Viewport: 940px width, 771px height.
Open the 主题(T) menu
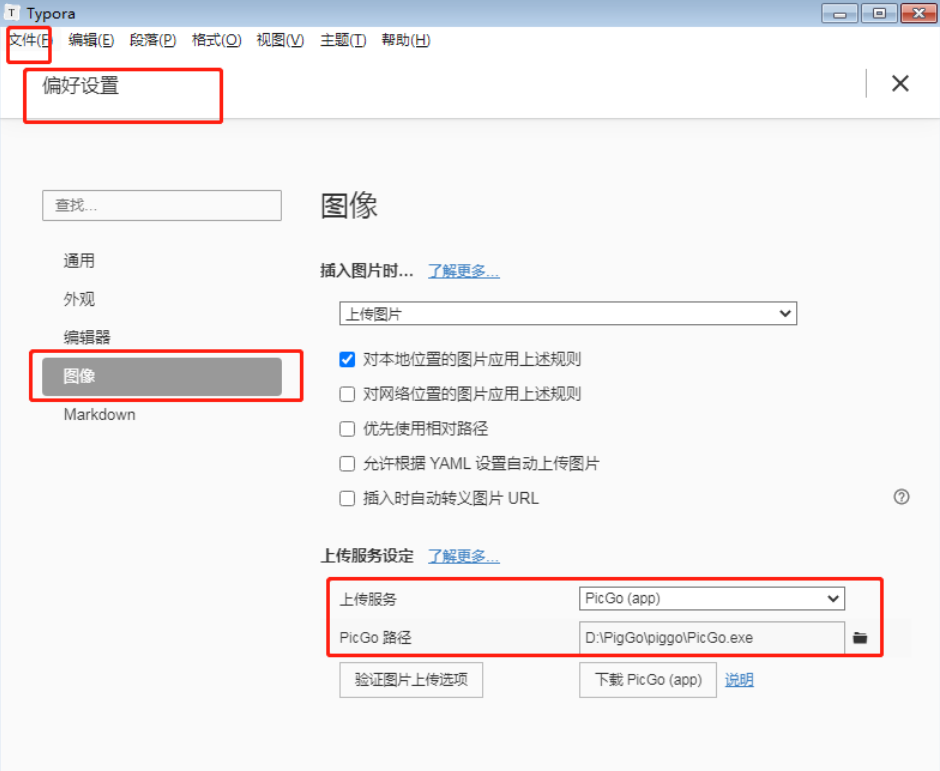pyautogui.click(x=343, y=40)
